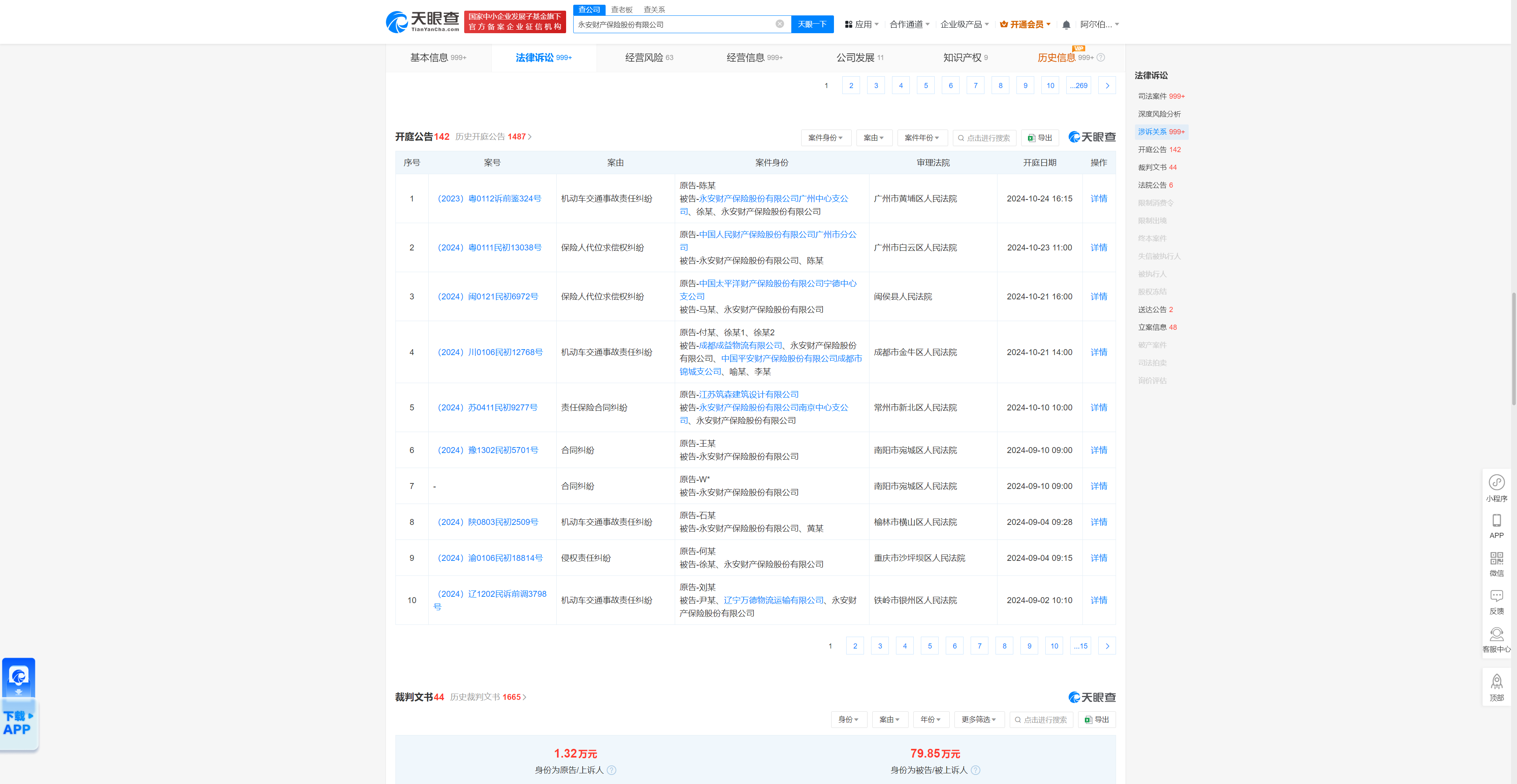Open case (2023)粤0112诉前鉴324号
Image resolution: width=1517 pixels, height=784 pixels.
(489, 199)
